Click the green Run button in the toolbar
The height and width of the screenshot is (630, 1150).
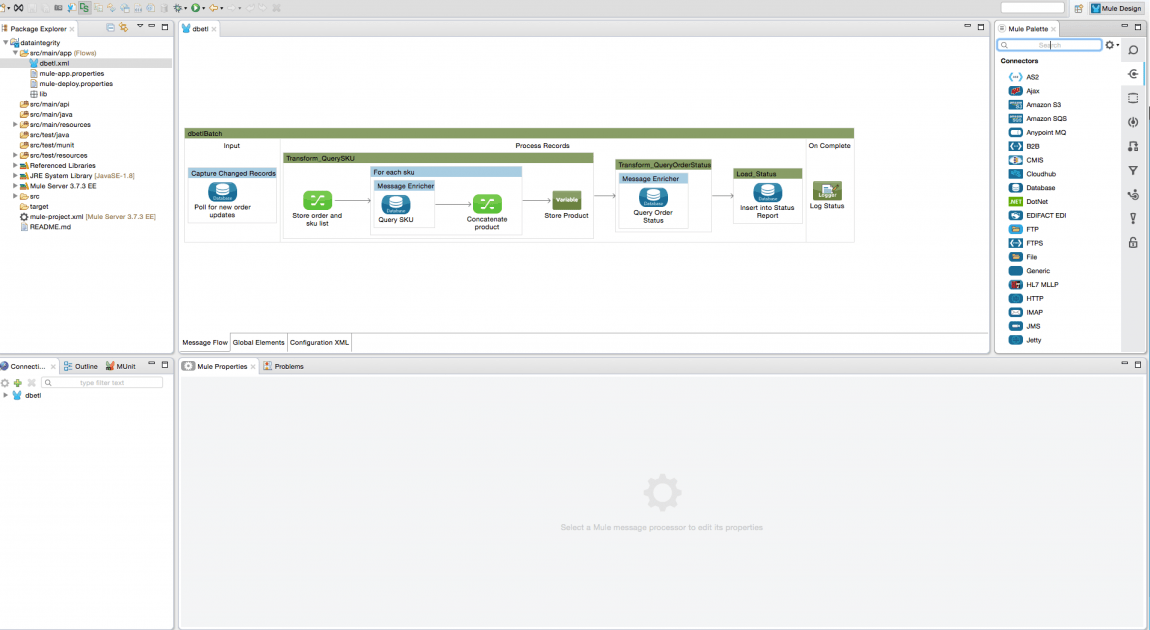tap(195, 9)
